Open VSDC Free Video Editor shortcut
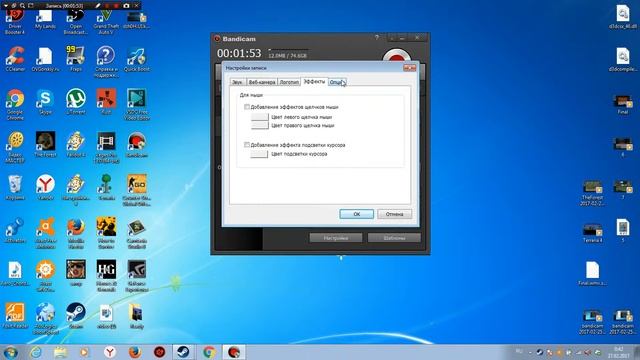The width and height of the screenshot is (640, 360). [x=137, y=104]
